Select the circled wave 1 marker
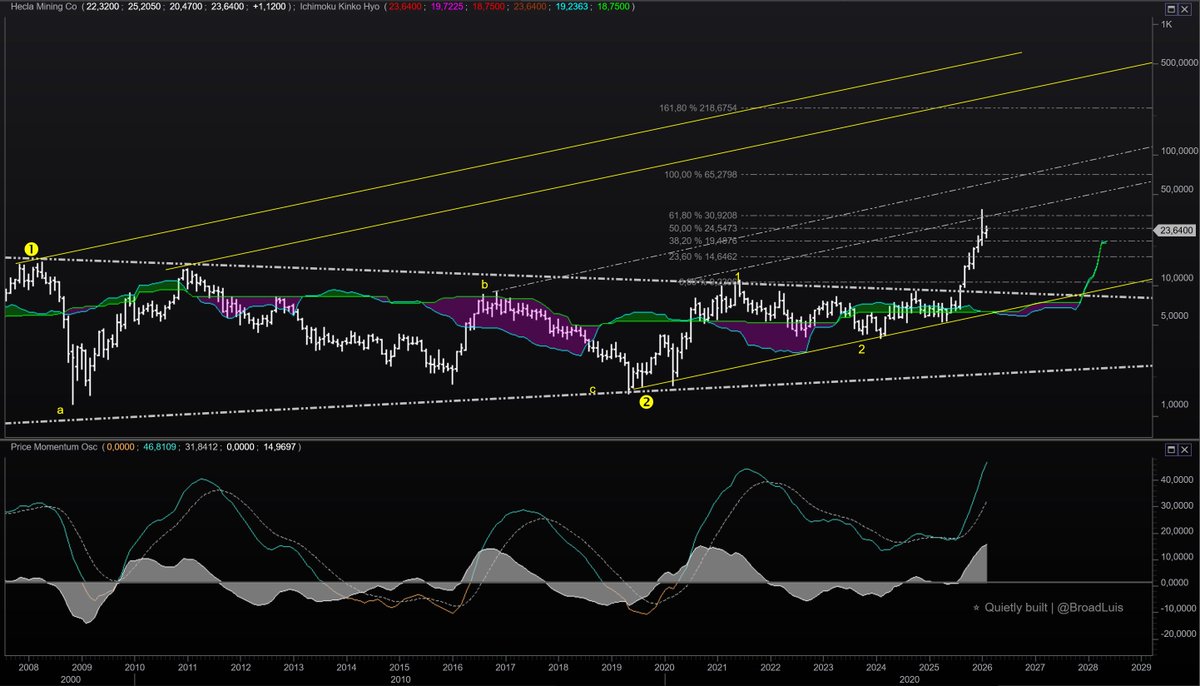The height and width of the screenshot is (686, 1200). 31,248
